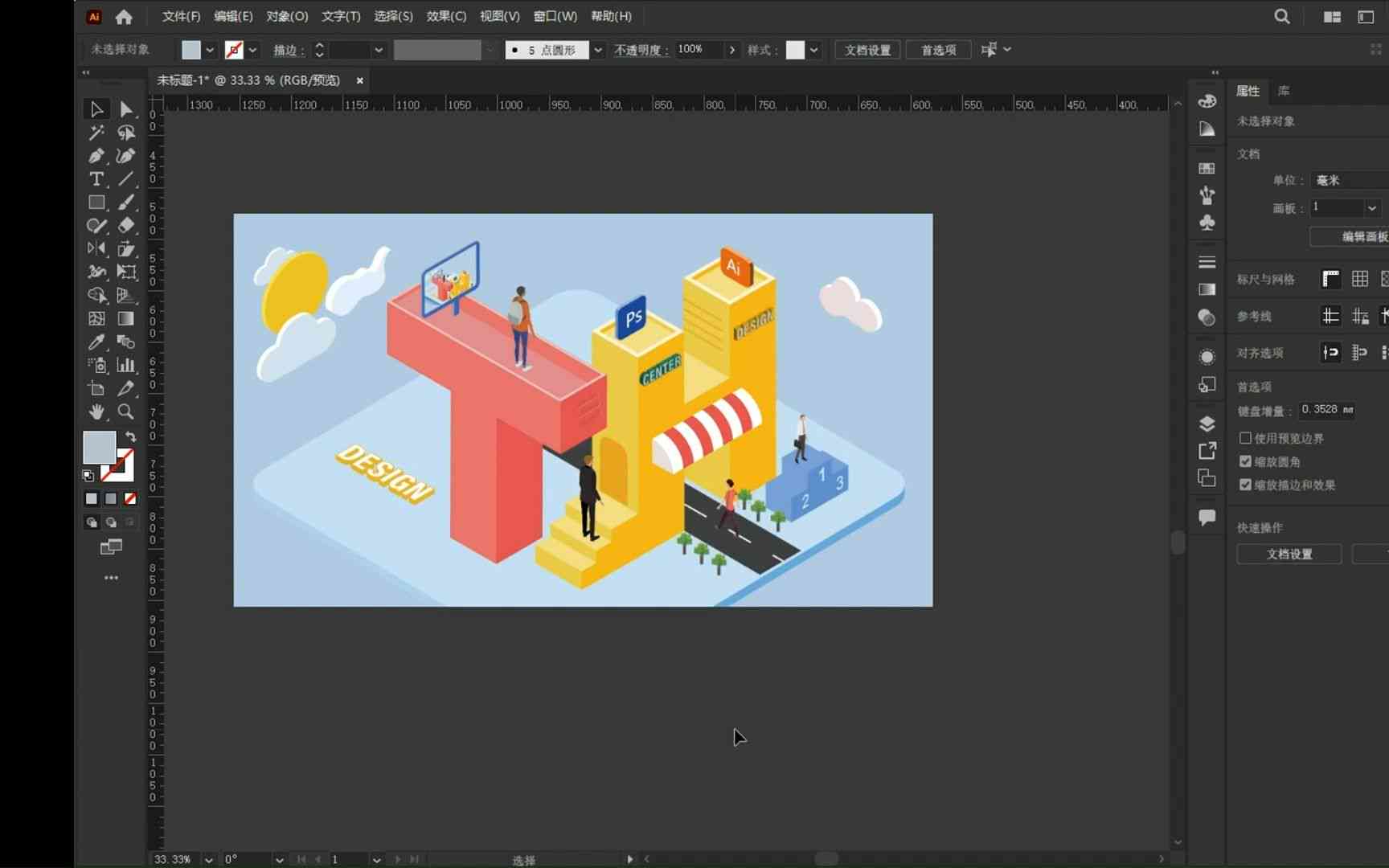Switch to the 库 tab
Viewport: 1389px width, 868px height.
tap(1284, 91)
